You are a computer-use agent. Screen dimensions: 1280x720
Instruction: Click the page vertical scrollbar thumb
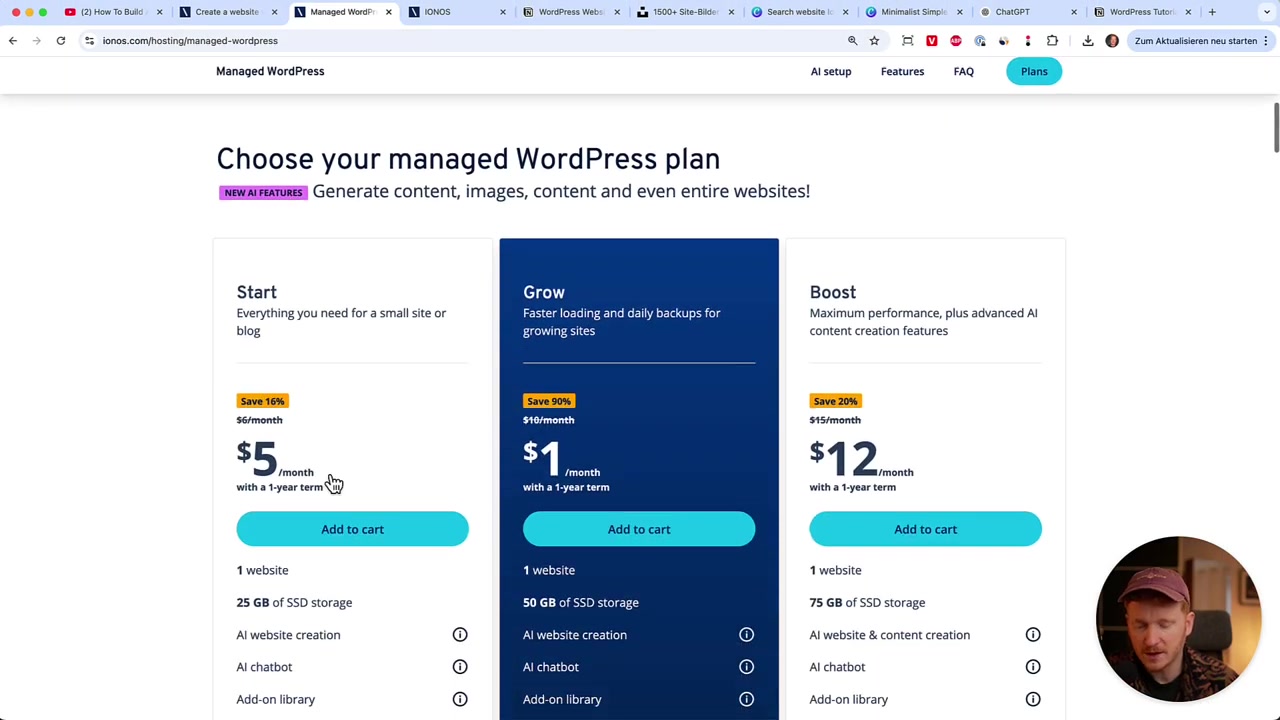click(x=1276, y=127)
